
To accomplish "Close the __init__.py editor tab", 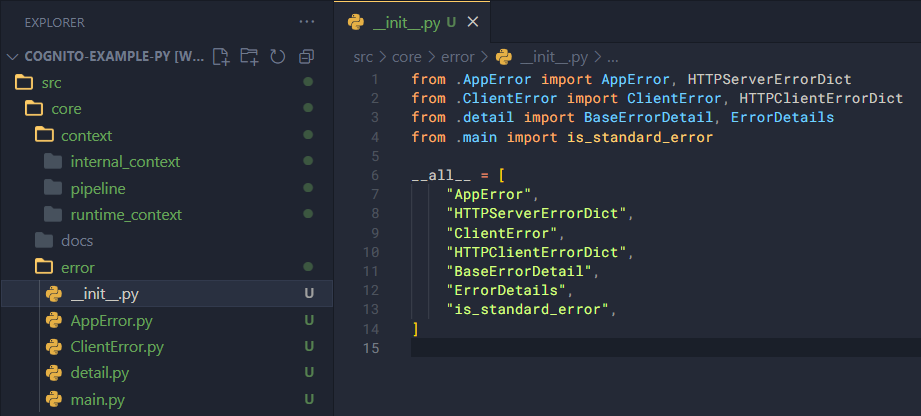I will click(473, 21).
